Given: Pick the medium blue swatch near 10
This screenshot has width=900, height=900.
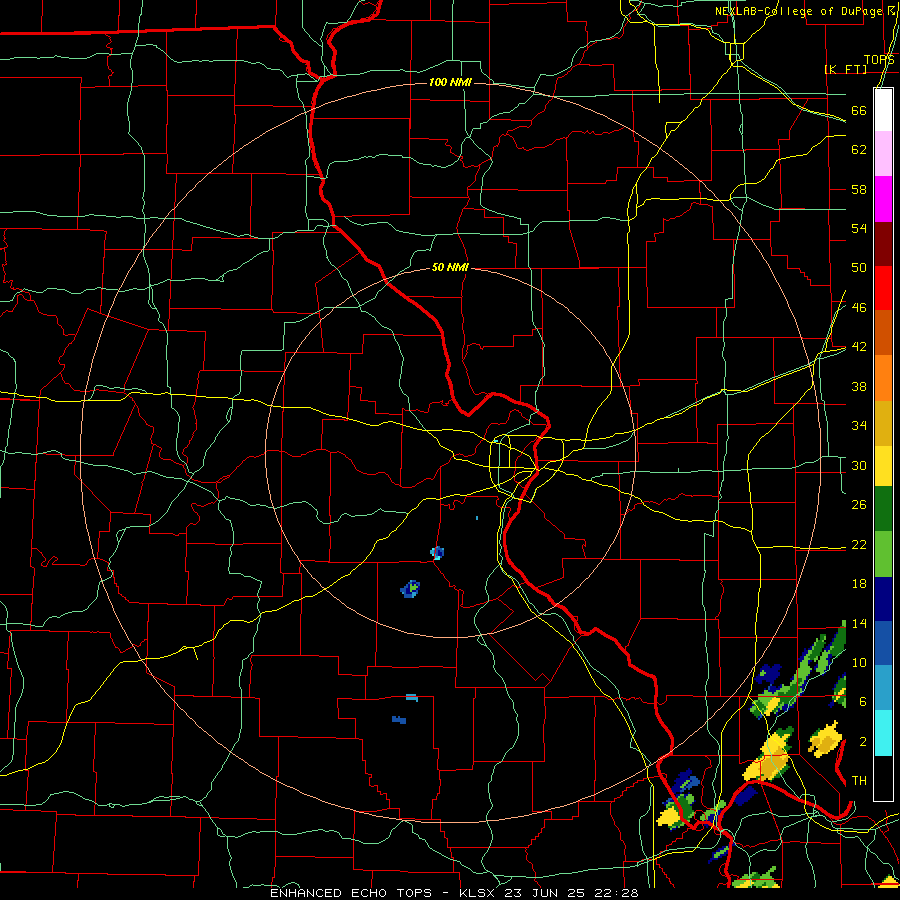Looking at the screenshot, I should (883, 643).
